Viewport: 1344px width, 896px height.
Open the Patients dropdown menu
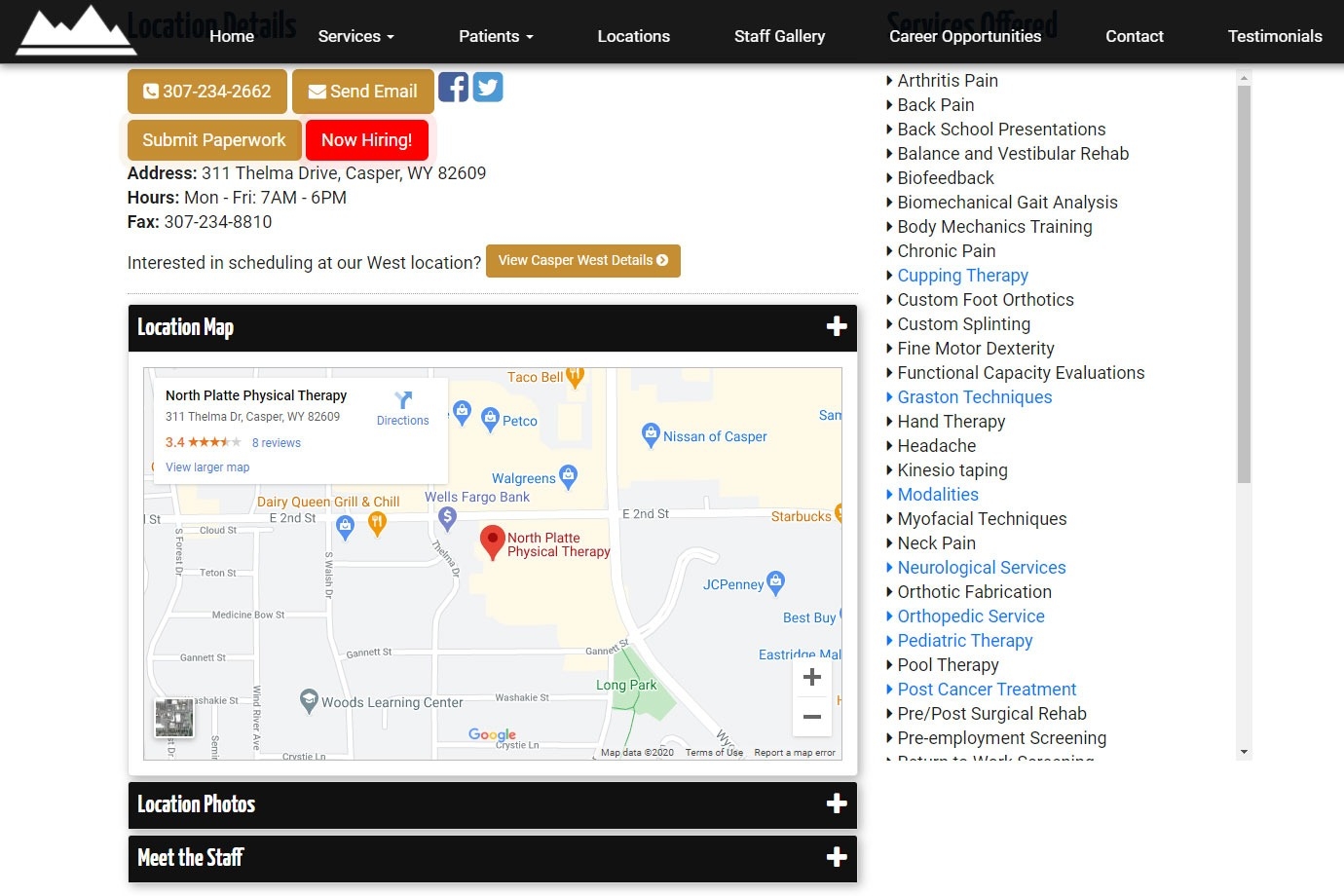point(497,36)
